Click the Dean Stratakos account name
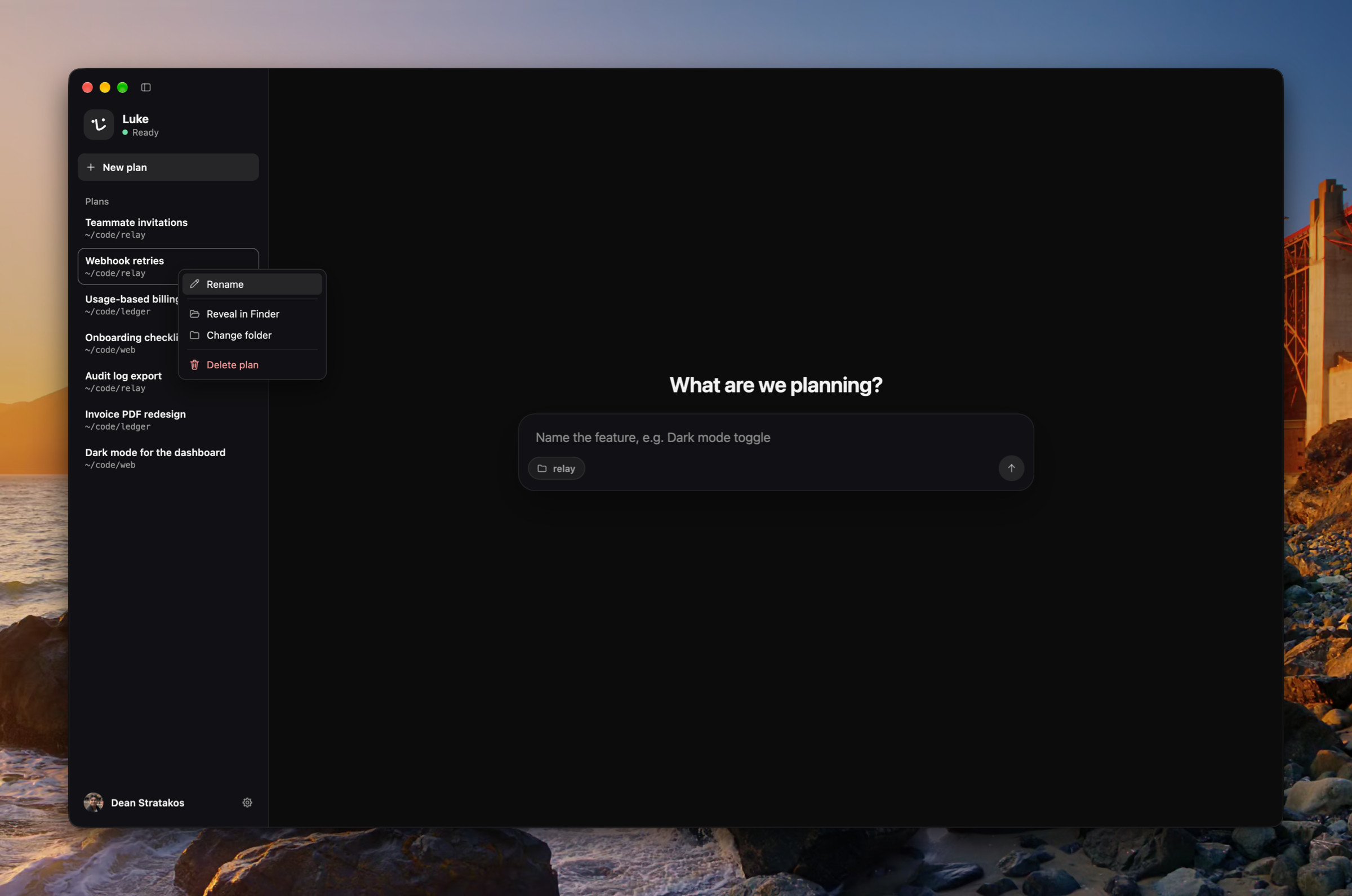The image size is (1352, 896). [x=148, y=803]
